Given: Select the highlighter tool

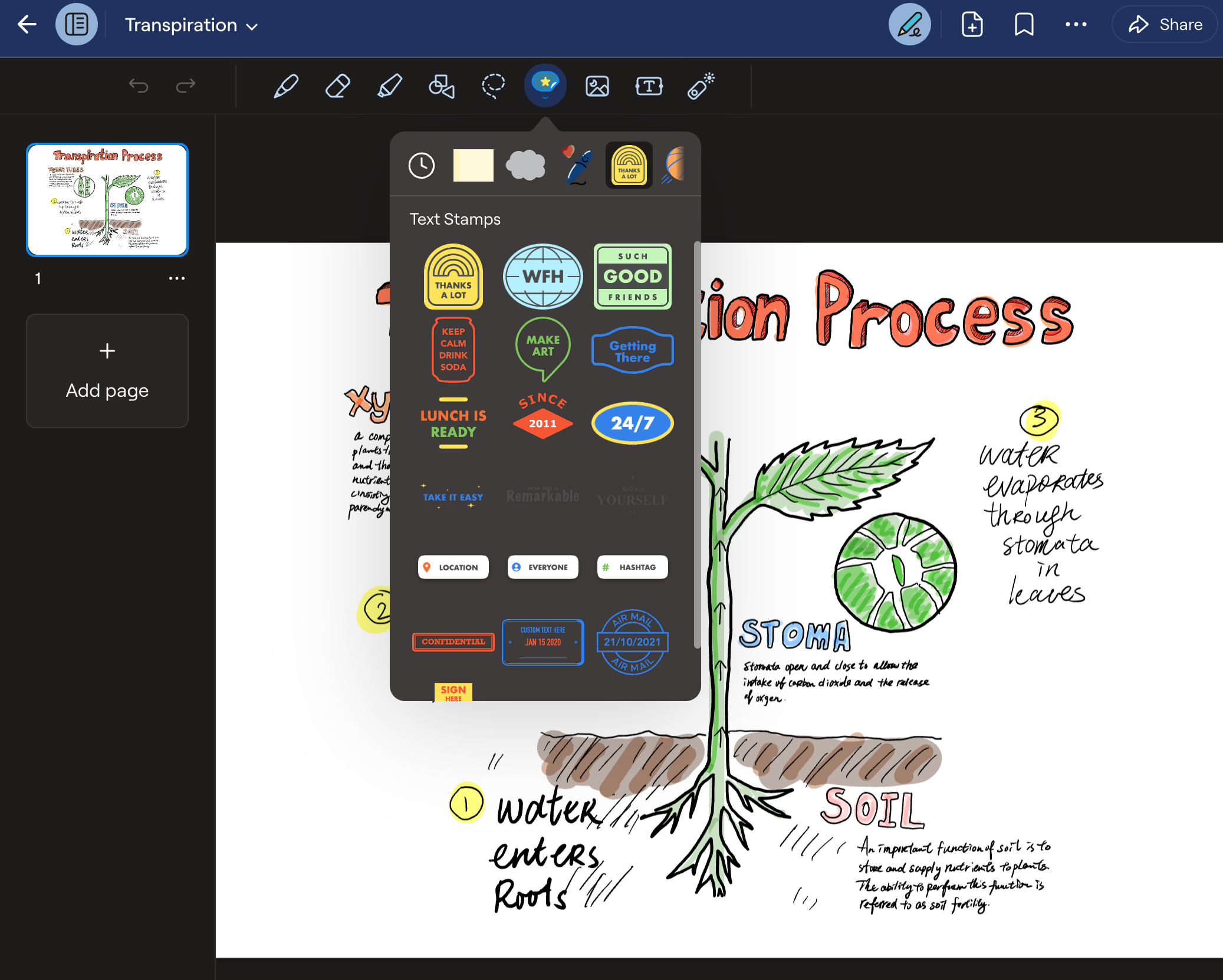Looking at the screenshot, I should point(390,86).
